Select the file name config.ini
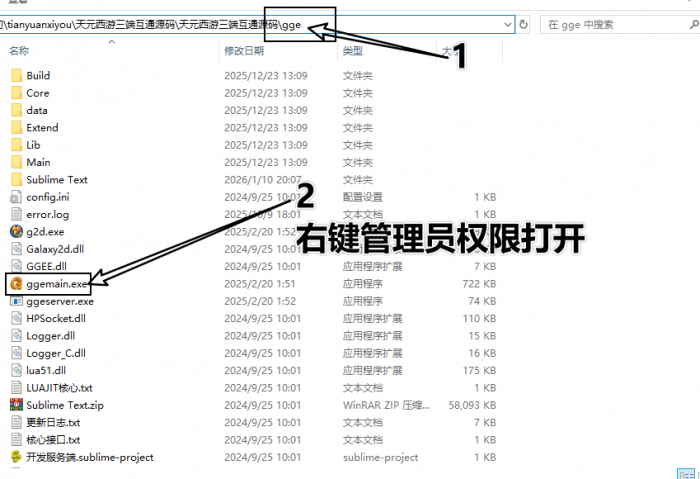This screenshot has width=700, height=479. (48, 197)
